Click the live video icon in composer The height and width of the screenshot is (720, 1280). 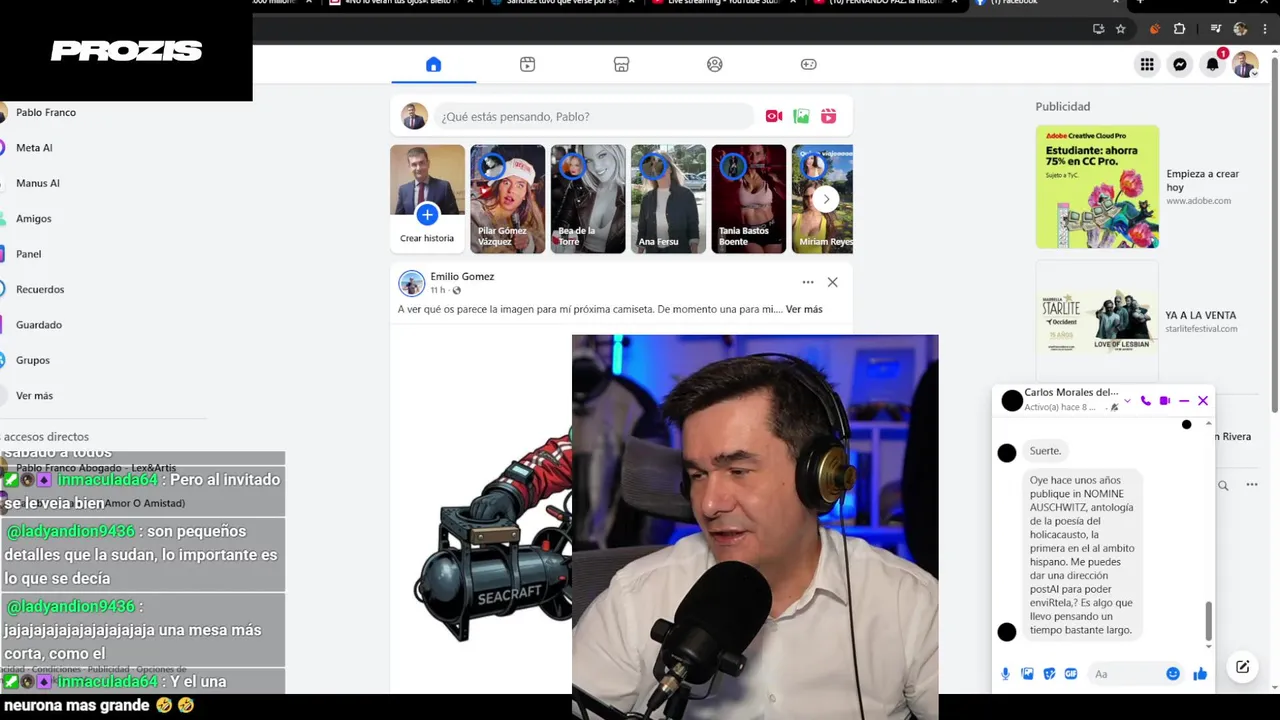point(773,116)
